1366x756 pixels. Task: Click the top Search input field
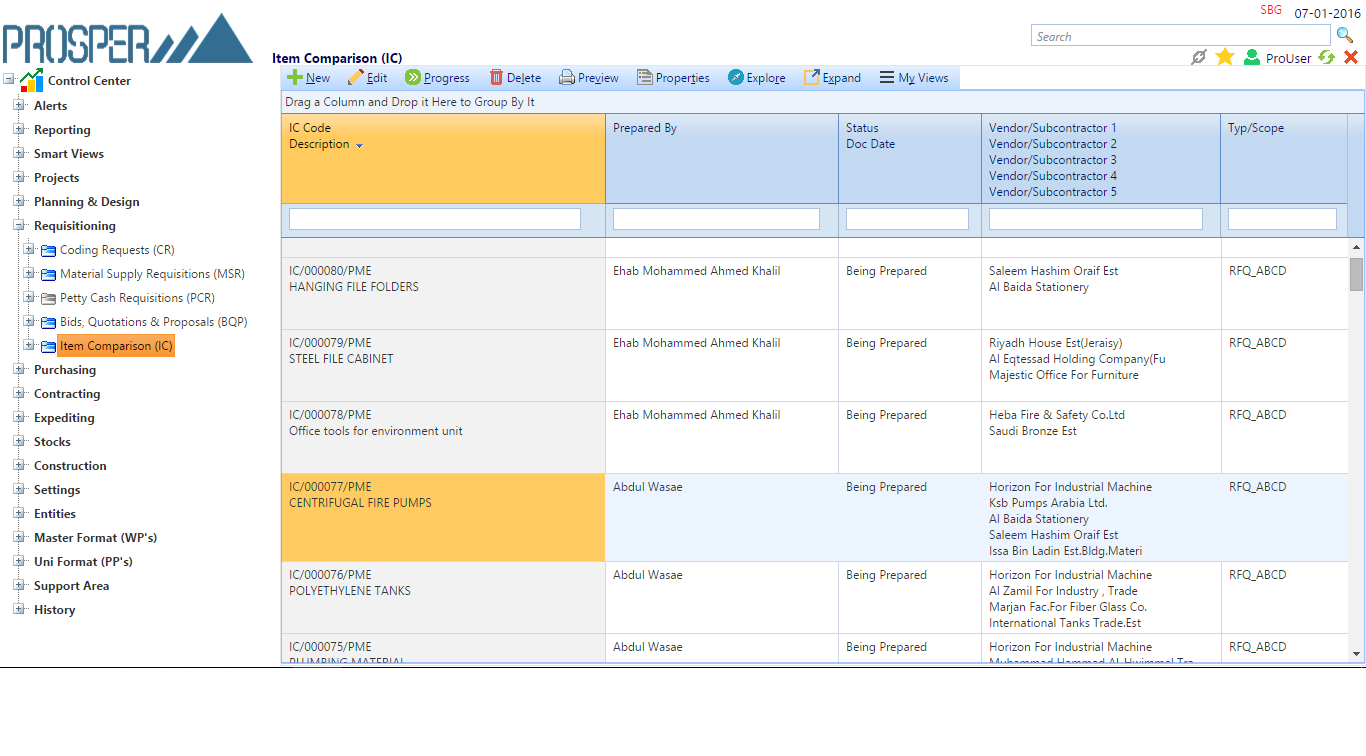(1182, 36)
